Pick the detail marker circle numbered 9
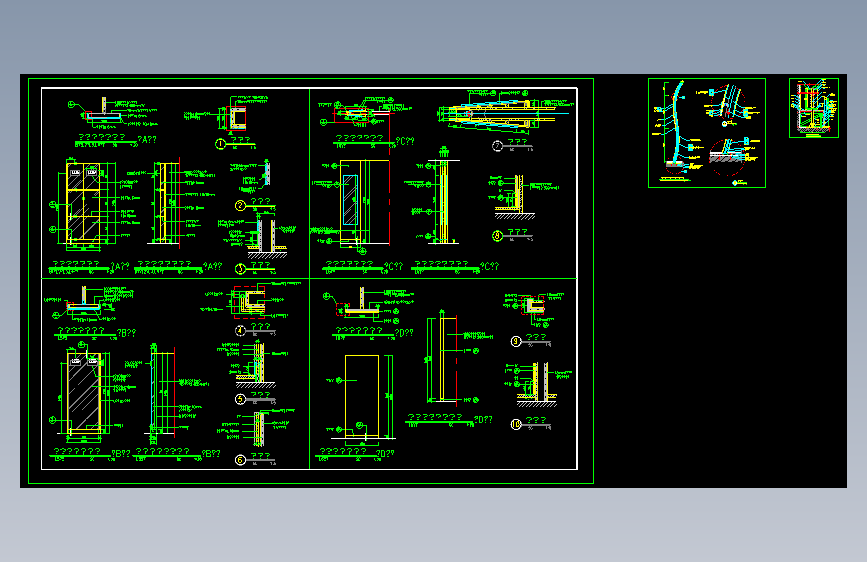The height and width of the screenshot is (562, 867). [515, 342]
